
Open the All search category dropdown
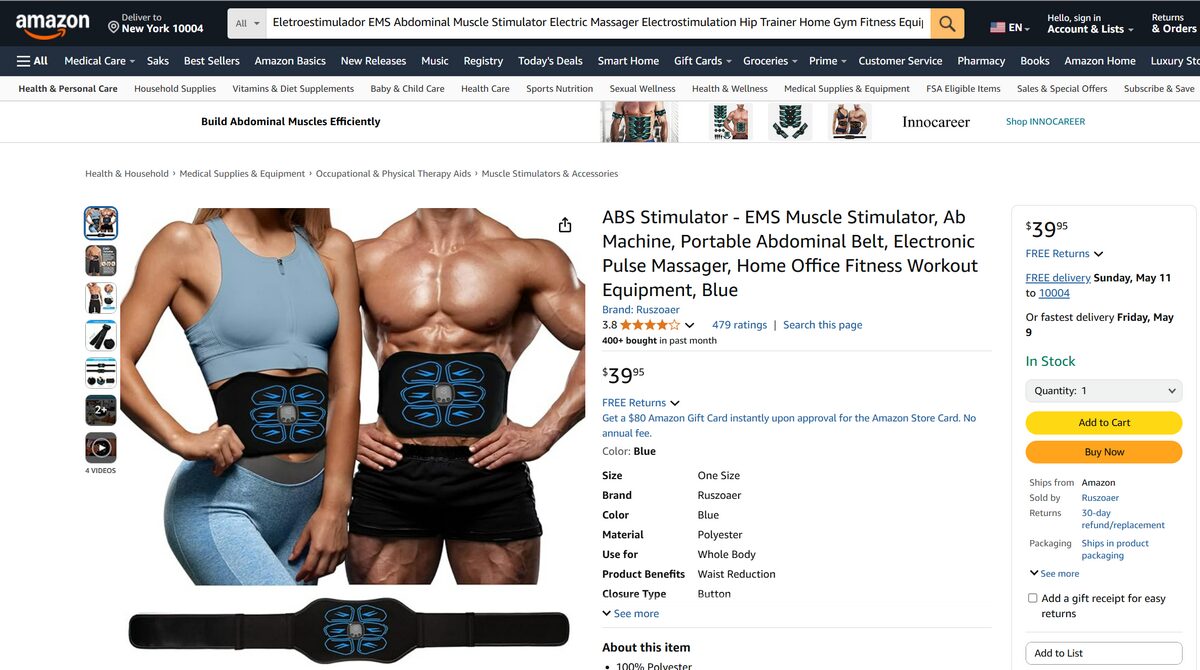tap(246, 23)
